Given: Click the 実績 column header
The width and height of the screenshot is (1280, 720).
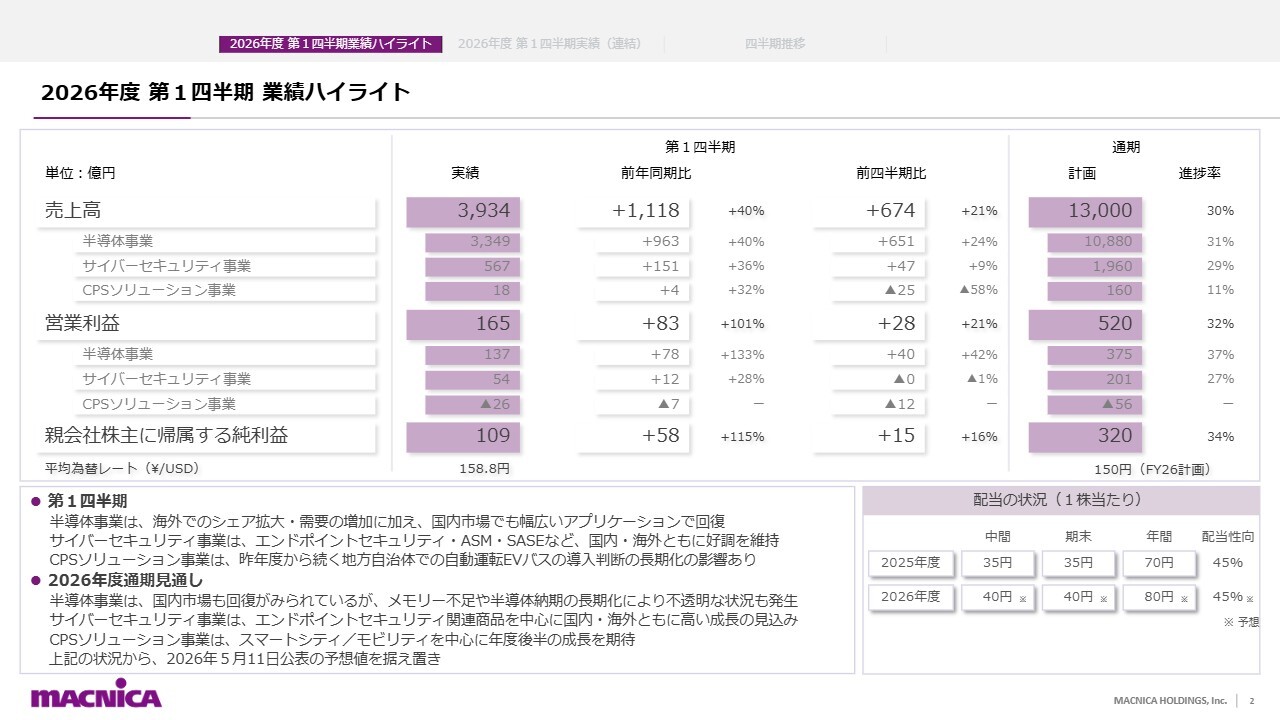Looking at the screenshot, I should 465,173.
